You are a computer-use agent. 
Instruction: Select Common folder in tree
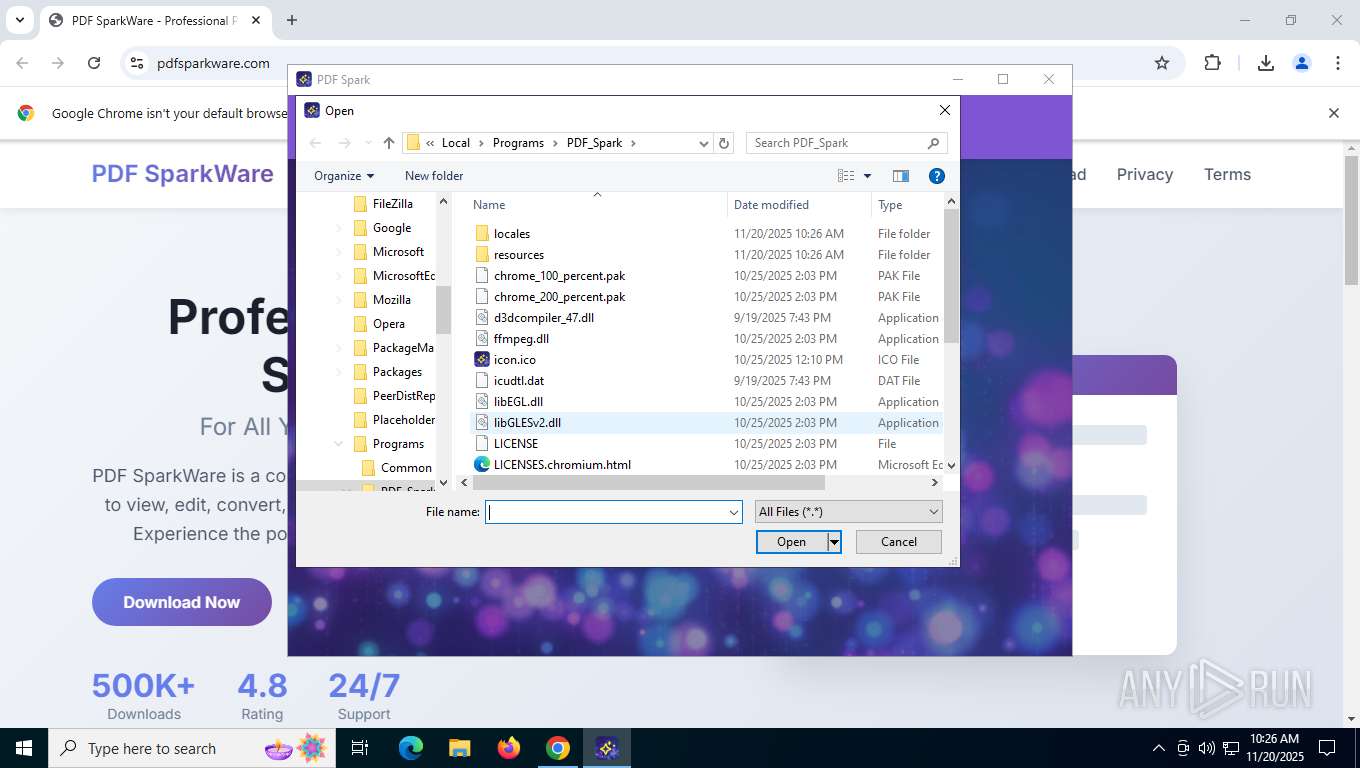406,468
